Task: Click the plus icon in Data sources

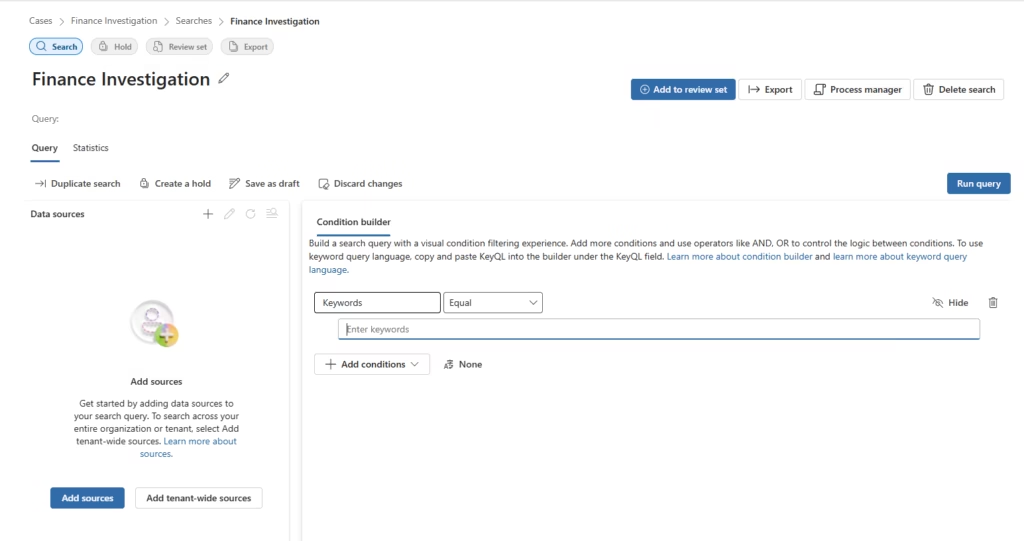Action: (208, 214)
